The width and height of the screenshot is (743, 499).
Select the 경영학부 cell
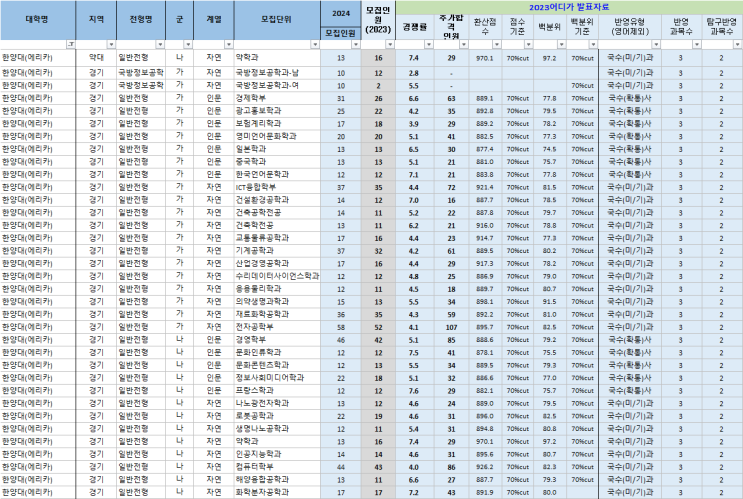point(277,340)
